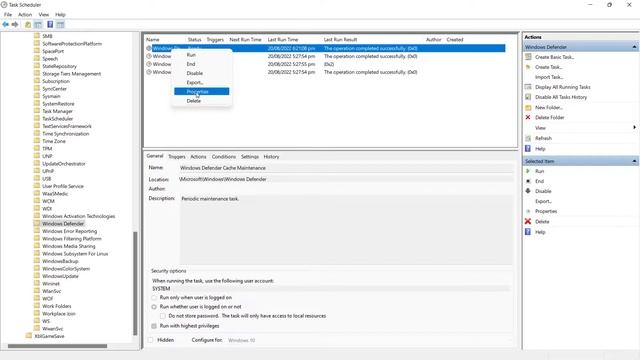Image resolution: width=640 pixels, height=360 pixels.
Task: Sort by the Last Run Result column header
Action: coord(340,40)
